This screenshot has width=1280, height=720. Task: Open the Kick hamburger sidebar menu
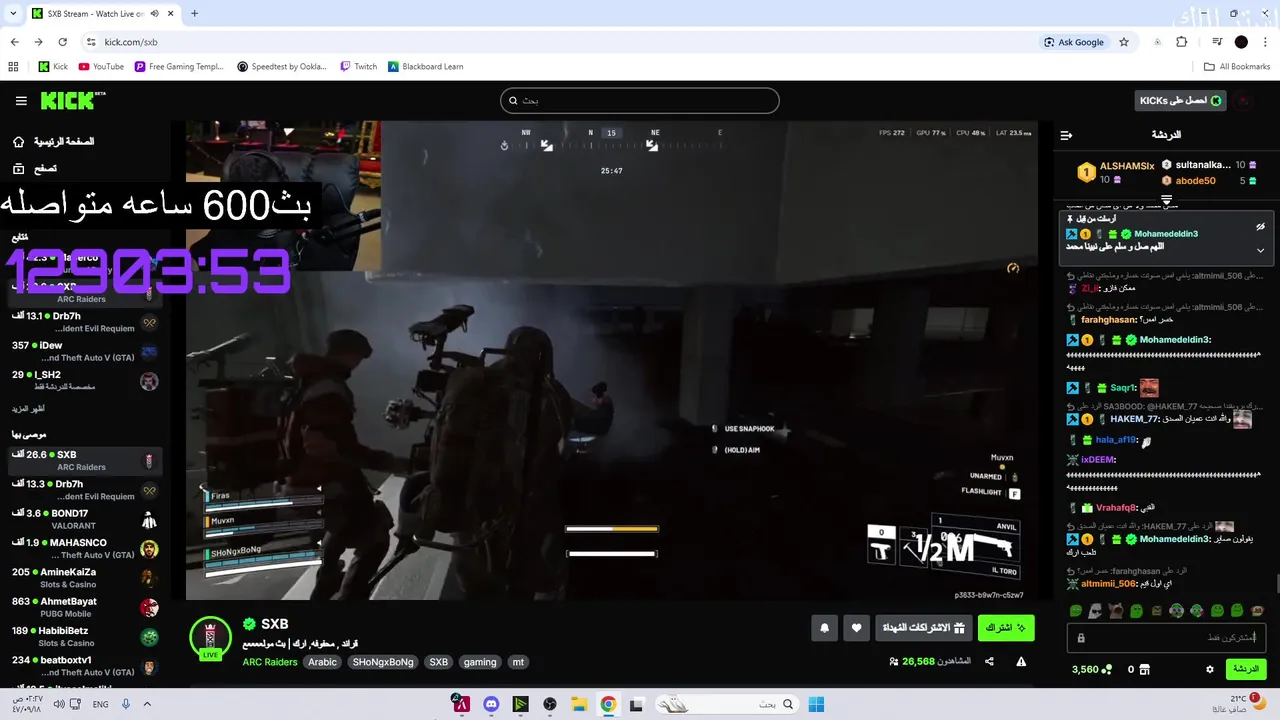[x=21, y=101]
